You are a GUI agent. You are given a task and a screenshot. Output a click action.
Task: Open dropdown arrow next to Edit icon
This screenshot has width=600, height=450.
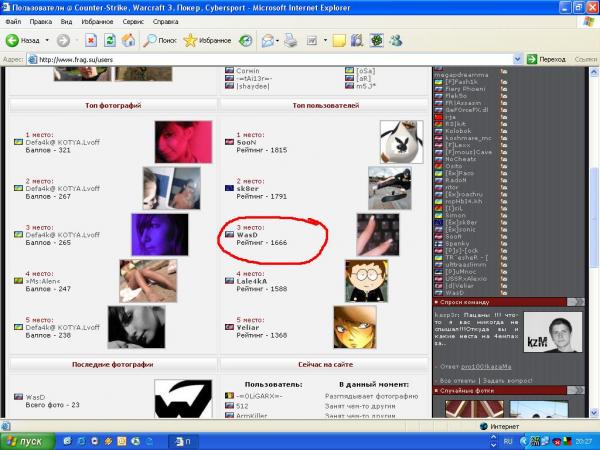tap(325, 40)
